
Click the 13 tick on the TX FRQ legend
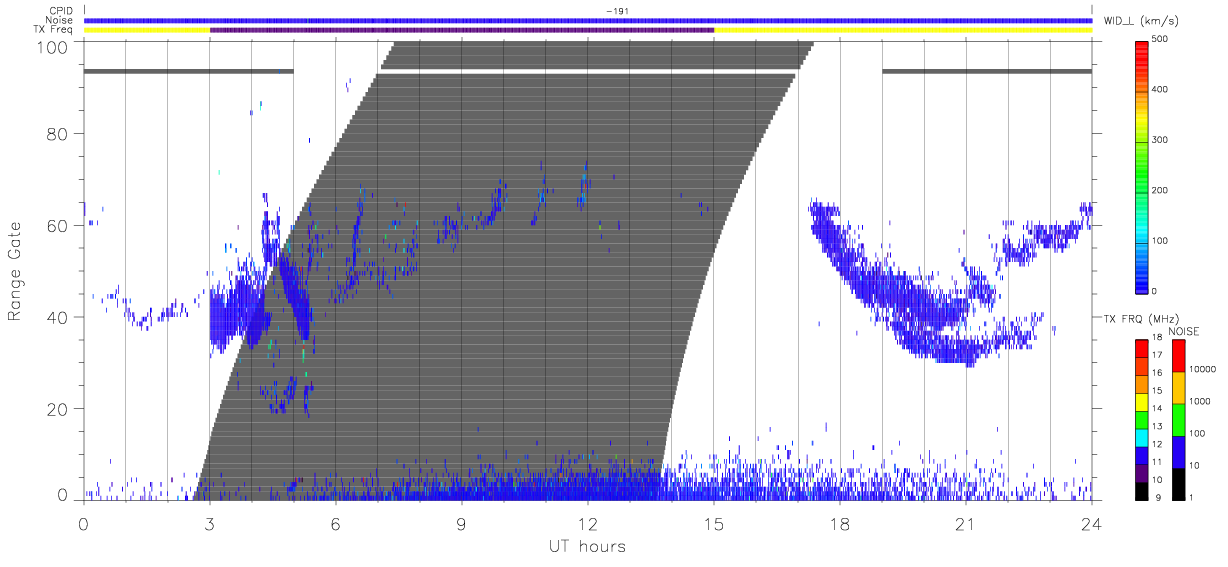click(x=1157, y=426)
